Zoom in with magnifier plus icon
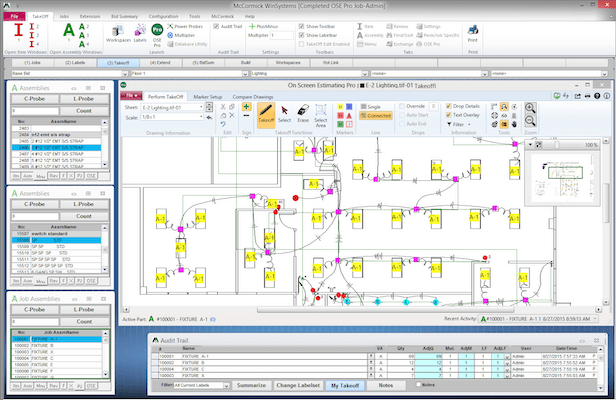This screenshot has height=400, width=616. tap(530, 108)
